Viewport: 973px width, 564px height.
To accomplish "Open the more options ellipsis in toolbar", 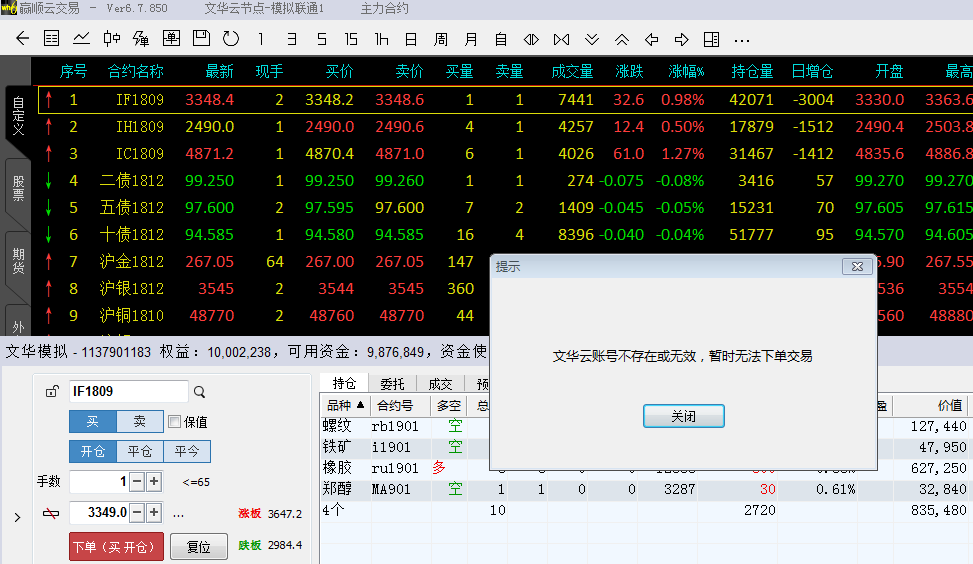I will tap(741, 39).
